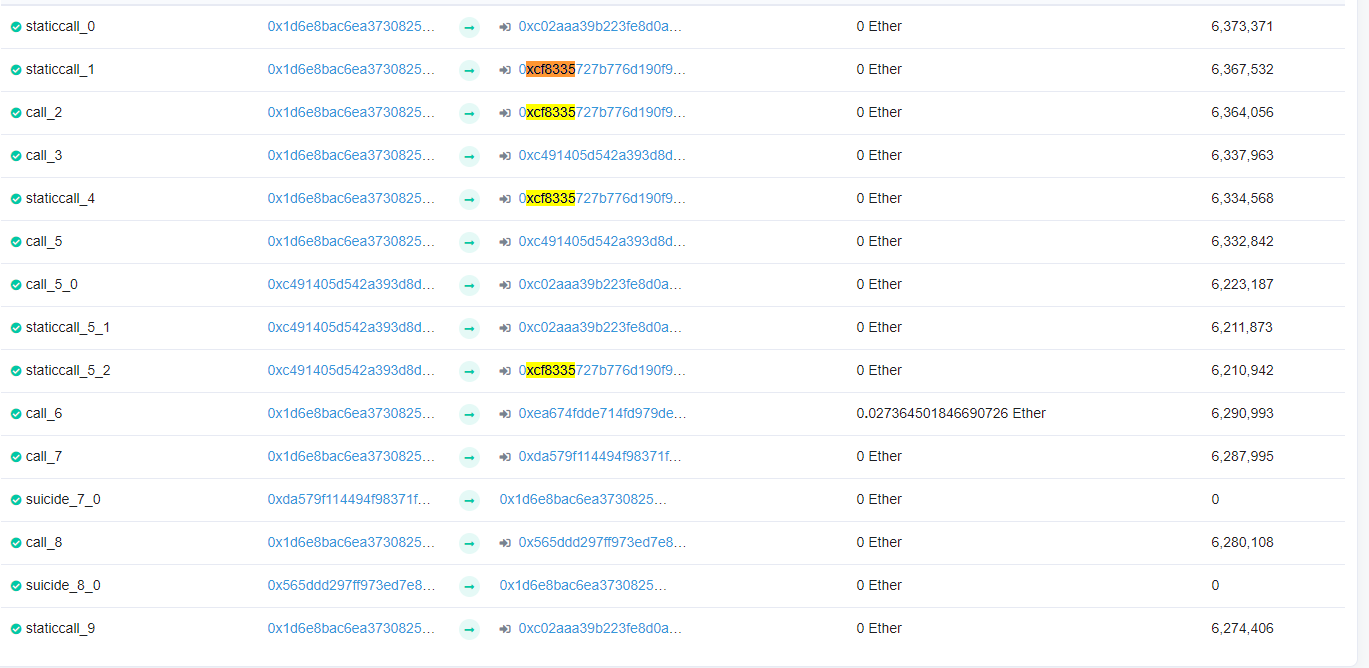The width and height of the screenshot is (1369, 668).
Task: Click the contract icon beside 0xda579f114494 in call_7 row
Action: pos(505,457)
